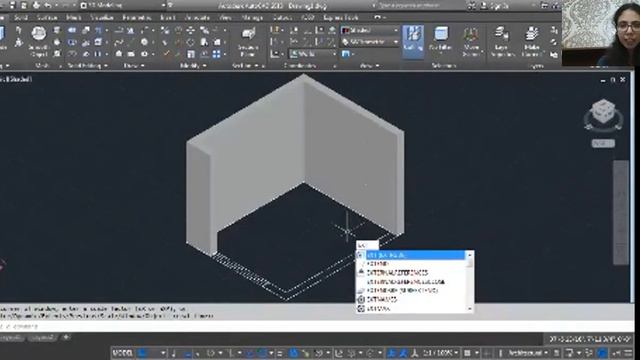
Task: Choose highlighted EXTRUDE in autocomplete list
Action: pyautogui.click(x=411, y=255)
